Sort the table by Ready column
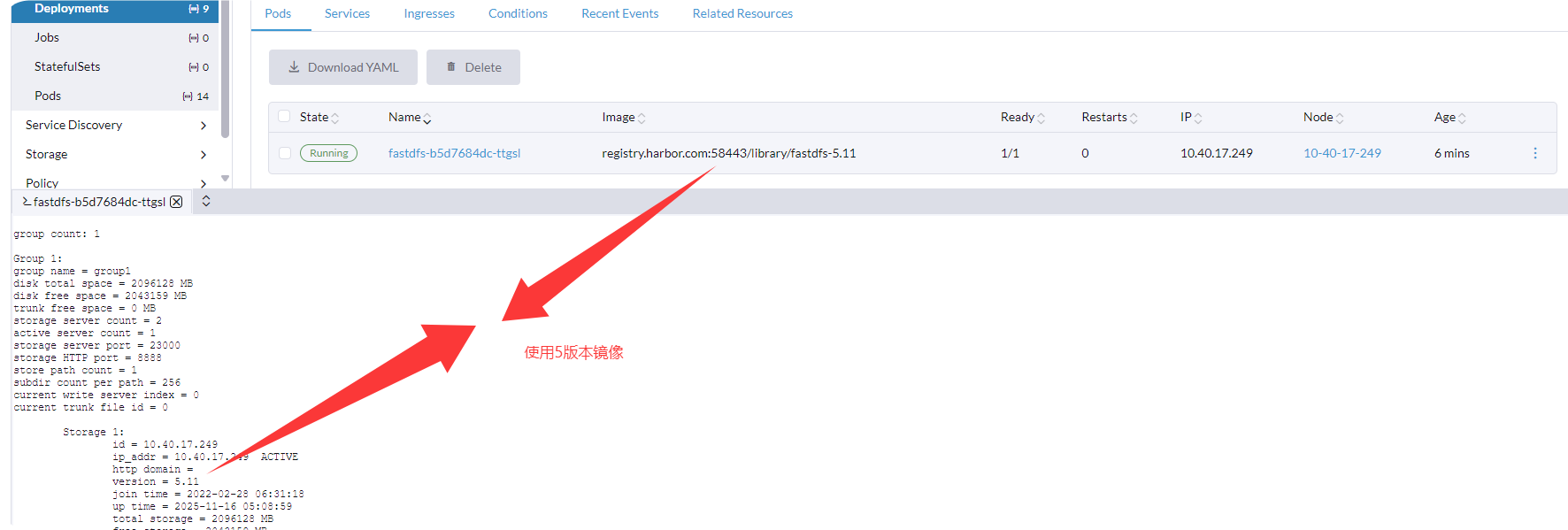Screen dimensions: 1568x530 (1023, 117)
